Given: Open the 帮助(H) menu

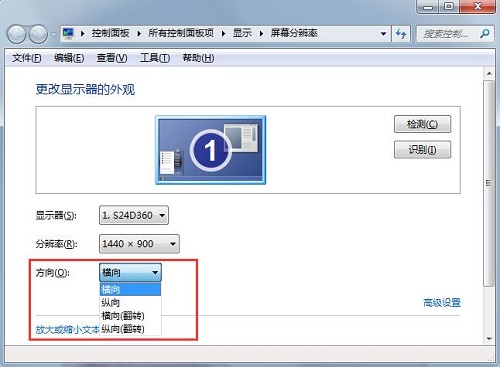Looking at the screenshot, I should pos(198,58).
